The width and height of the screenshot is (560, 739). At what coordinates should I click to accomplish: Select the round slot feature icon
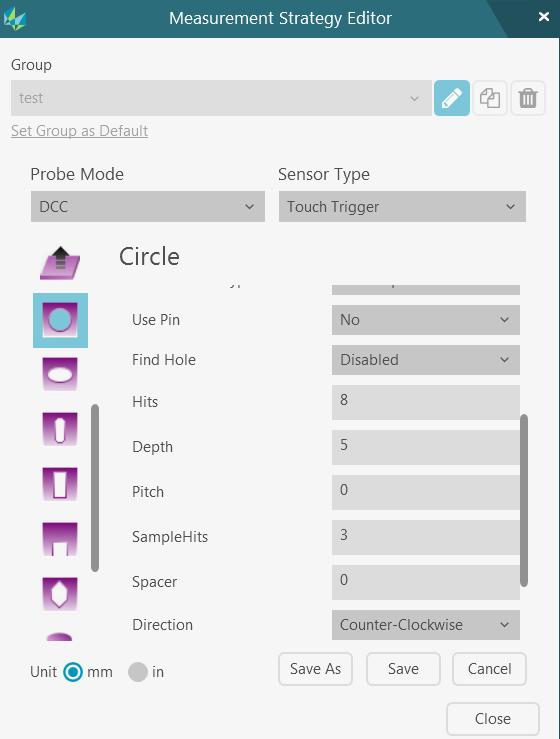click(x=60, y=429)
